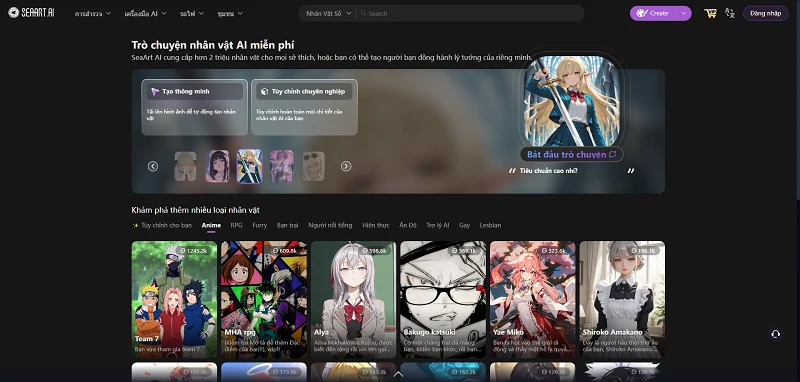Open the Bakugo katsuki character card
This screenshot has width=800, height=382.
443,299
